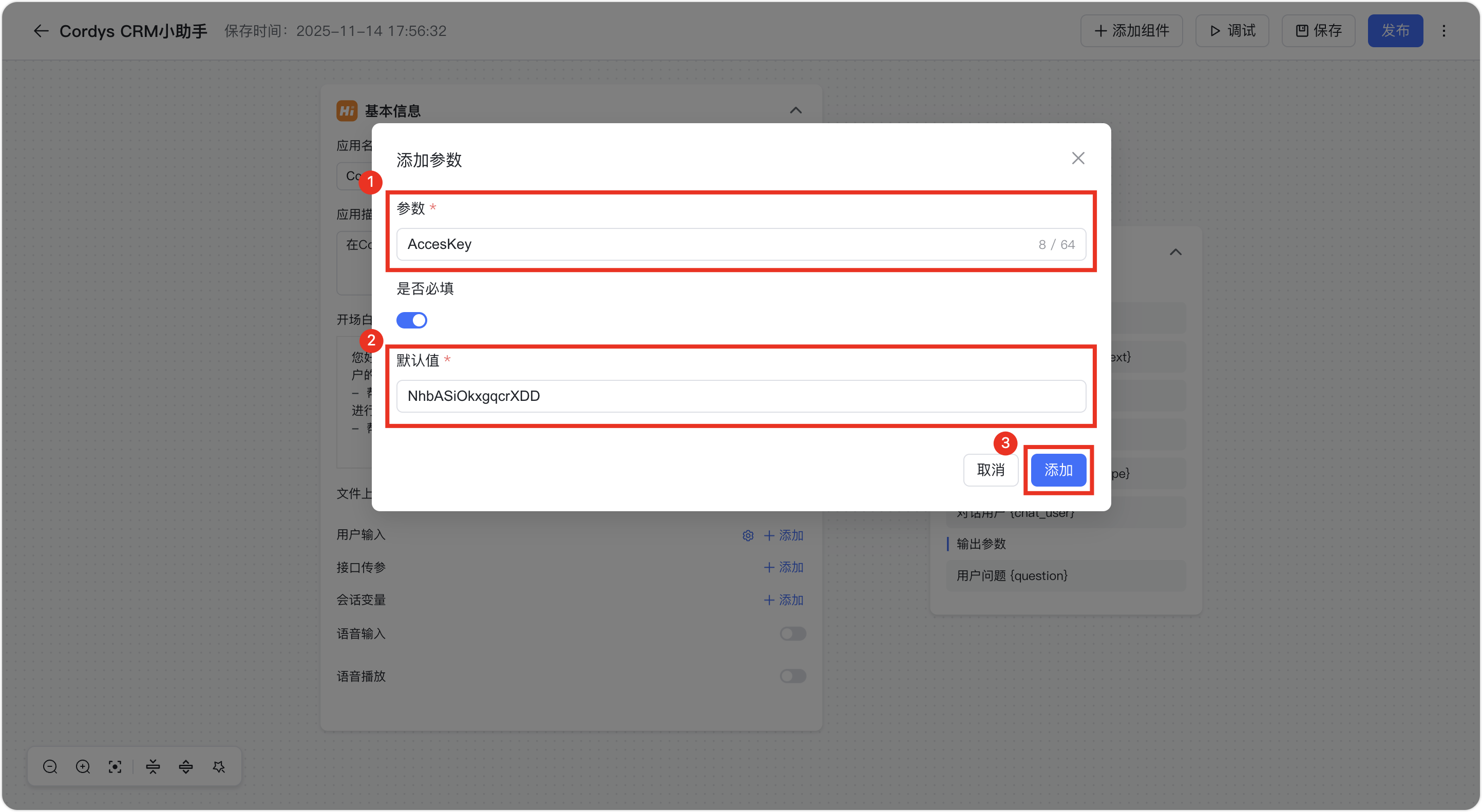Click 添加 next to 会话变量
1482x812 pixels.
coord(783,600)
